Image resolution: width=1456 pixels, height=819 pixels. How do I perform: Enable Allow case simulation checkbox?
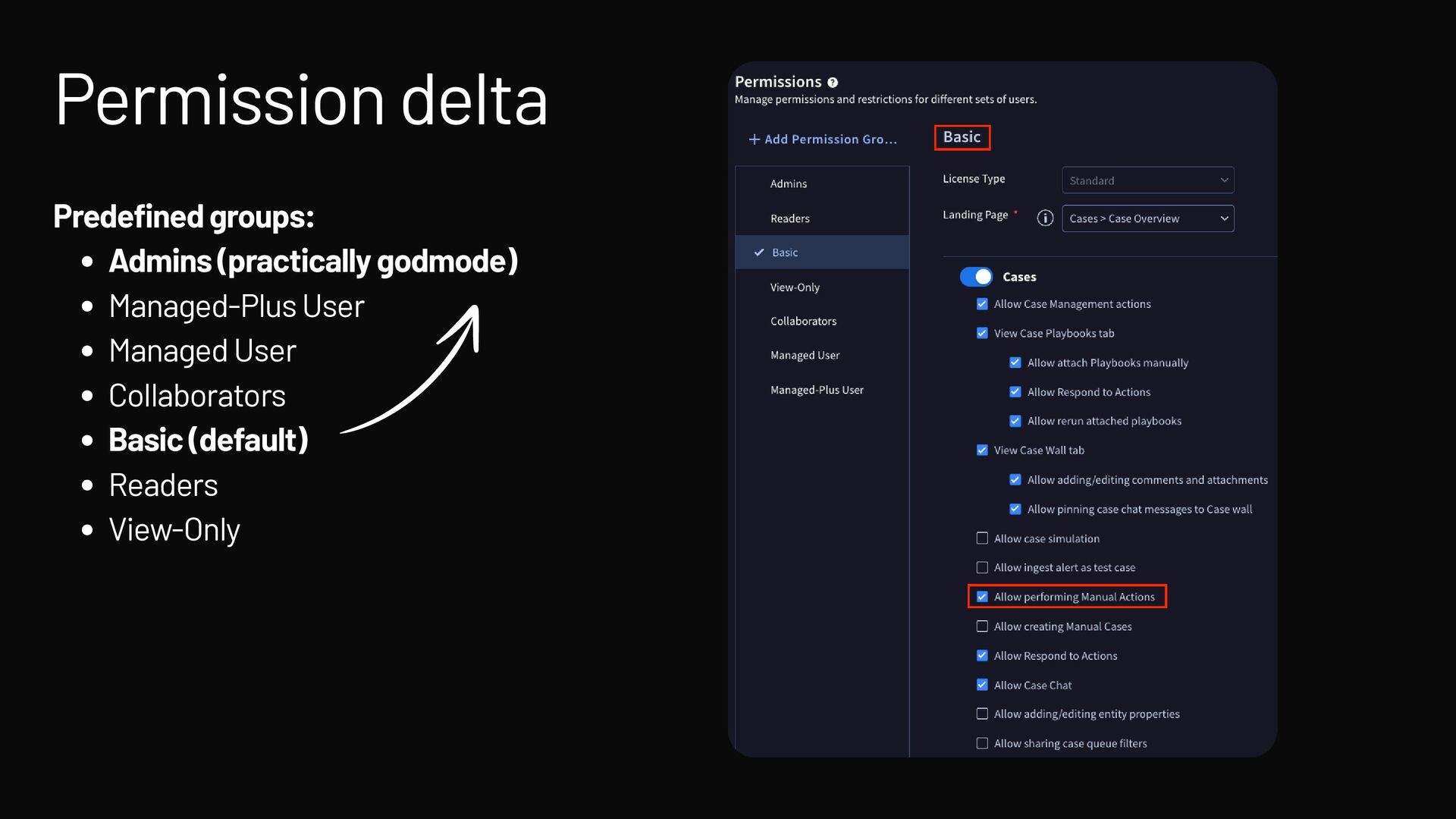(x=982, y=538)
